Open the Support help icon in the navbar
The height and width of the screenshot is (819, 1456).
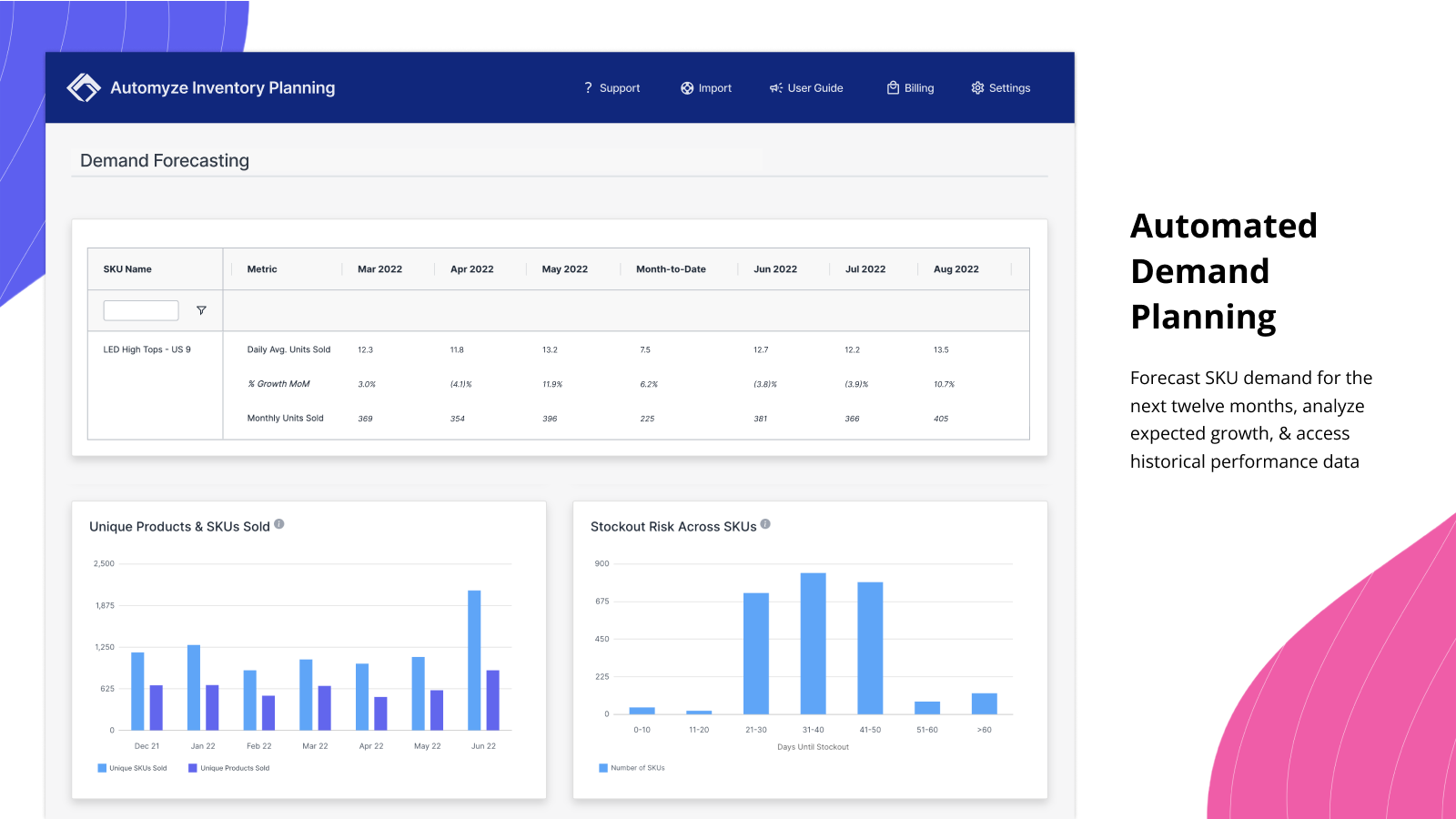tap(588, 87)
